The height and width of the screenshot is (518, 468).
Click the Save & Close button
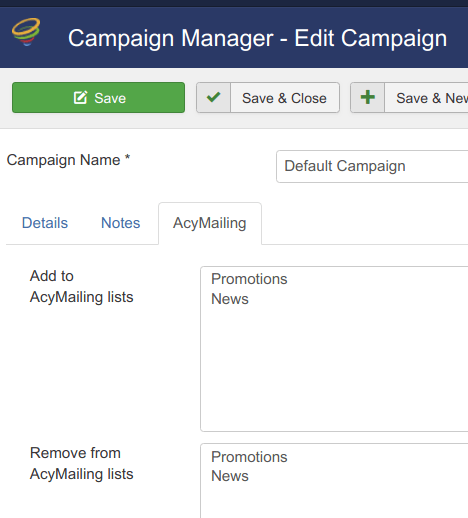click(268, 98)
